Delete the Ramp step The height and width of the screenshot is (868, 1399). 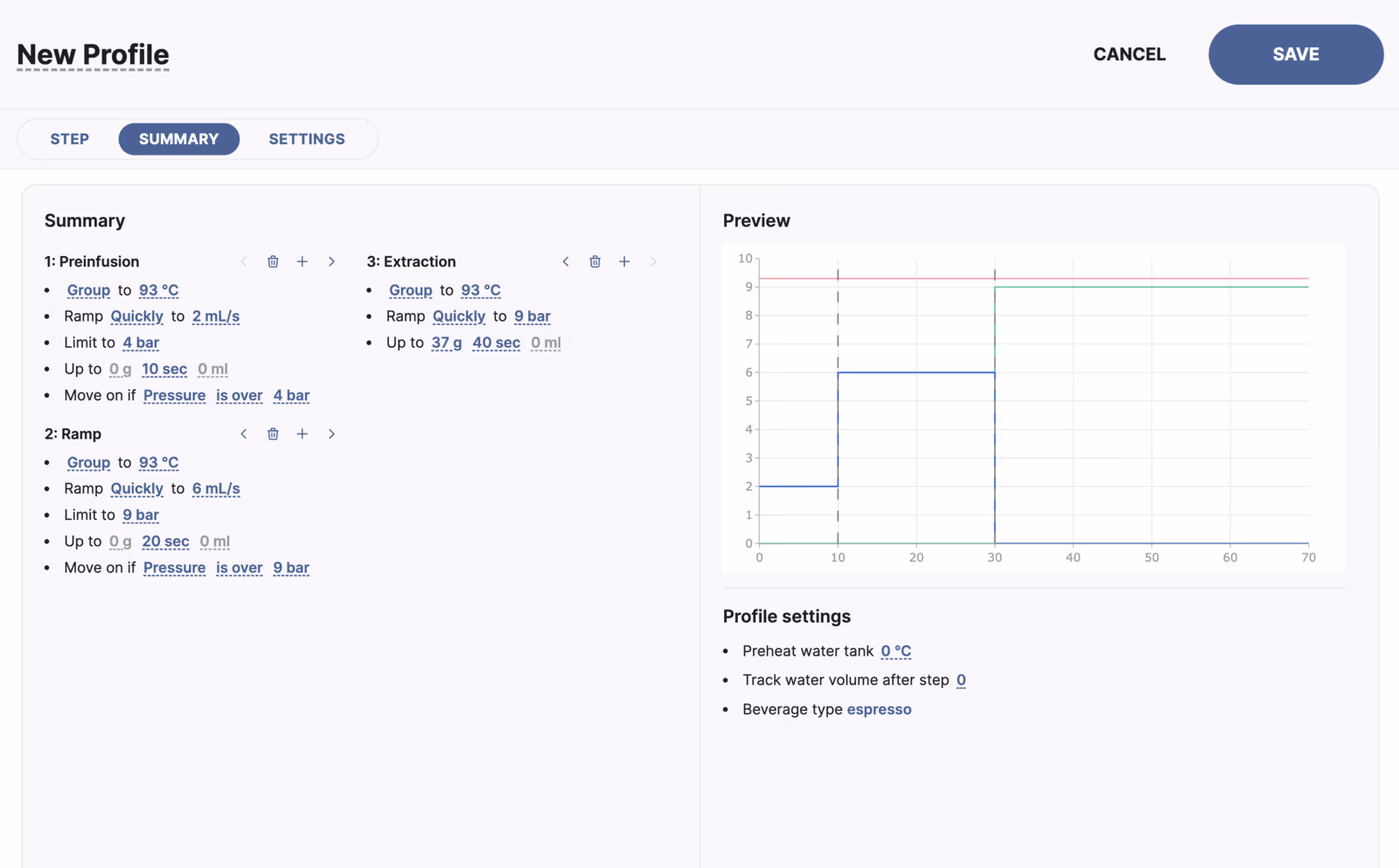coord(273,434)
